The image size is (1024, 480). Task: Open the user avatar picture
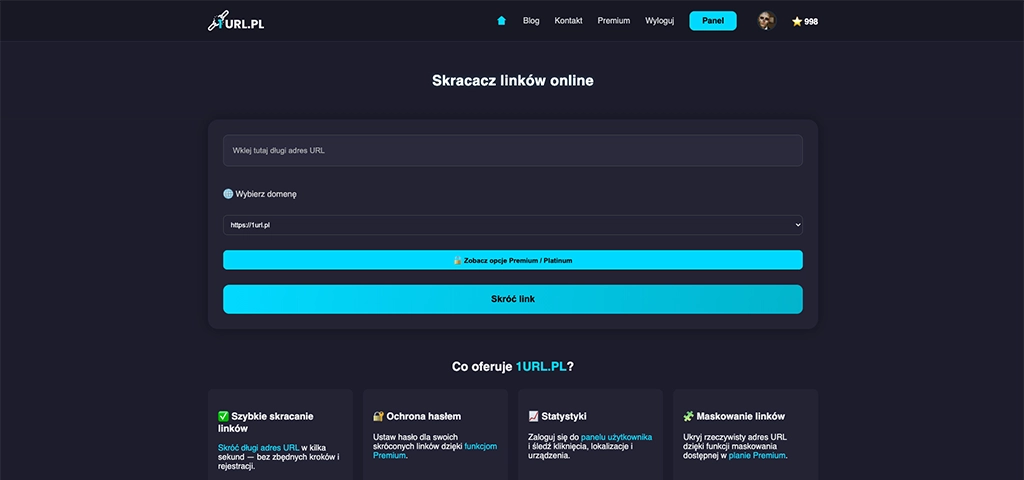[x=766, y=21]
